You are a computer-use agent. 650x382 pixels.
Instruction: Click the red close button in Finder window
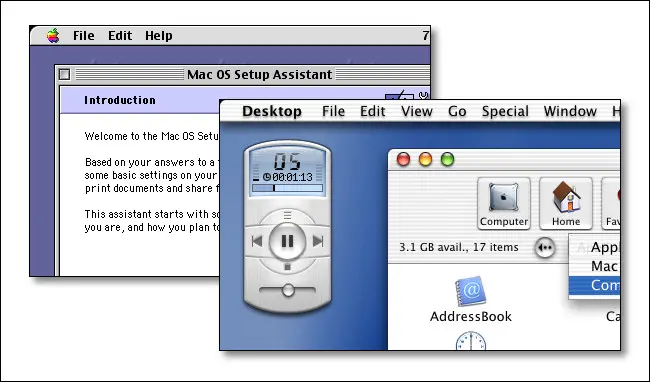click(x=403, y=159)
